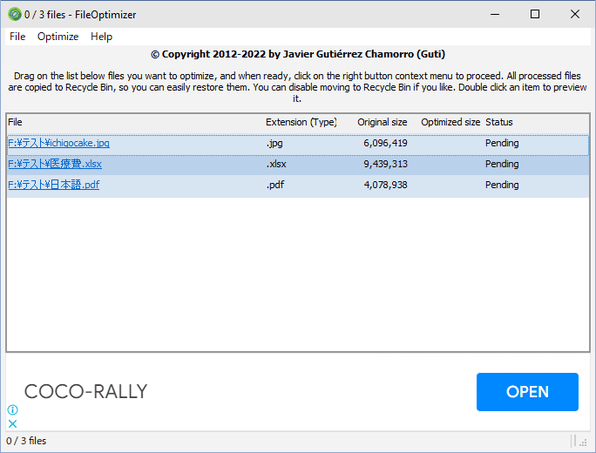Sort by Extension (Type) column header

(301, 122)
